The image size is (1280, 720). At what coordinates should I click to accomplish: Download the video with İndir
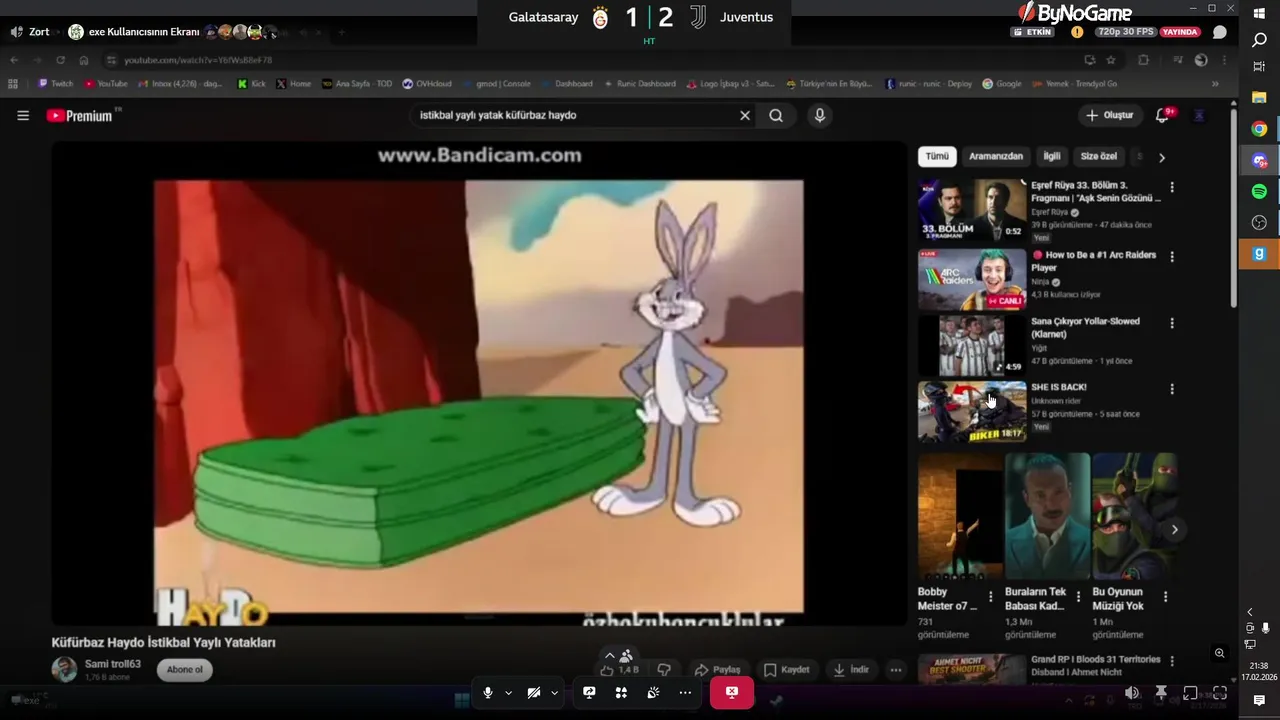(x=851, y=670)
